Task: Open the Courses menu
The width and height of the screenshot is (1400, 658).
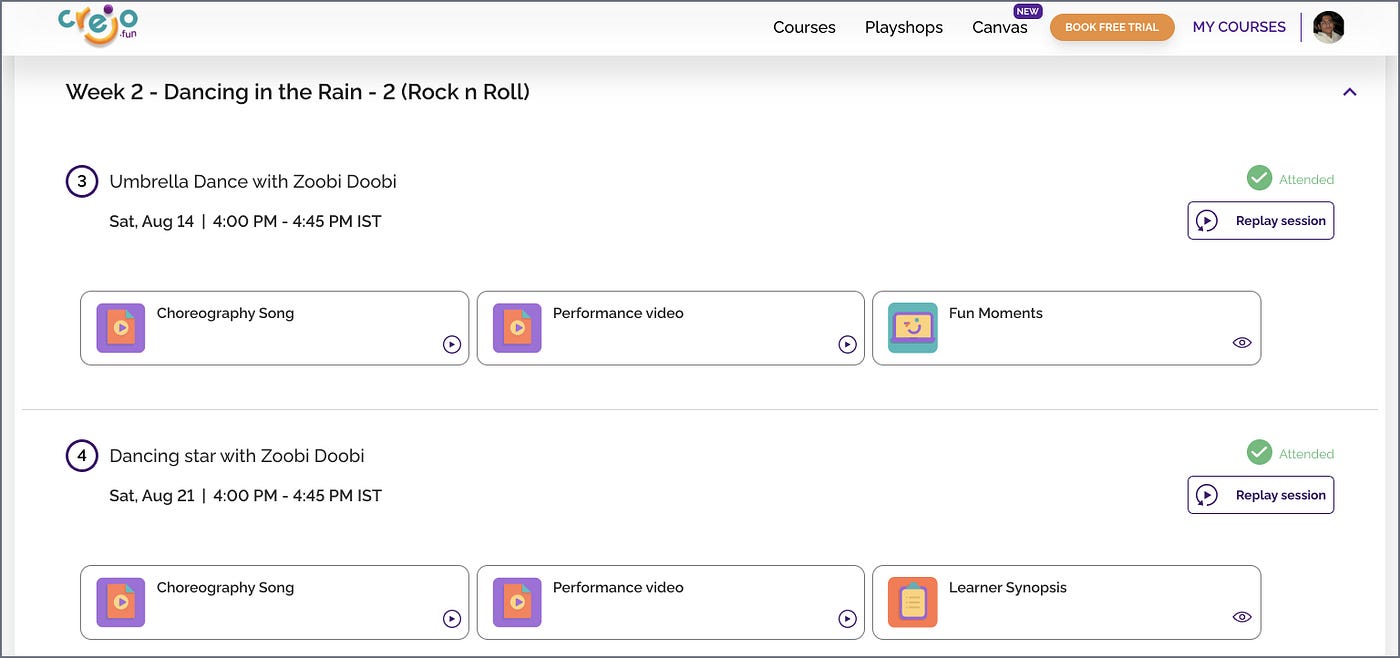Action: click(804, 27)
